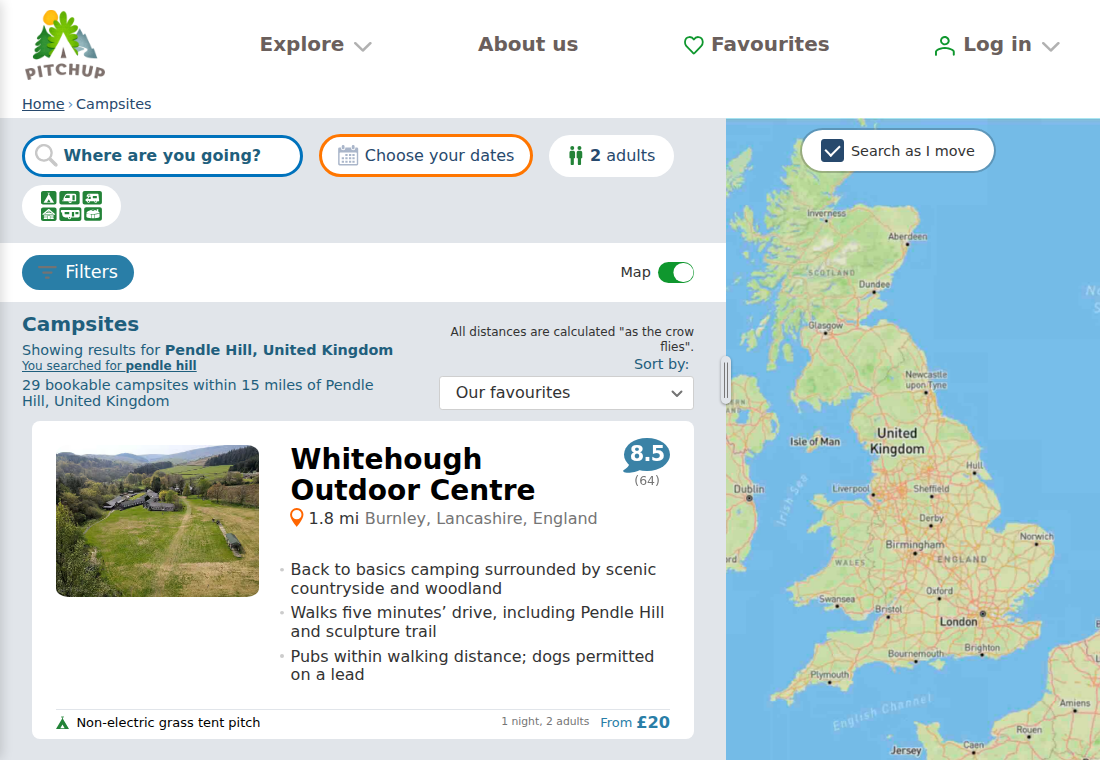Click the 8.5 review score bubble
The height and width of the screenshot is (760, 1100).
pos(646,455)
